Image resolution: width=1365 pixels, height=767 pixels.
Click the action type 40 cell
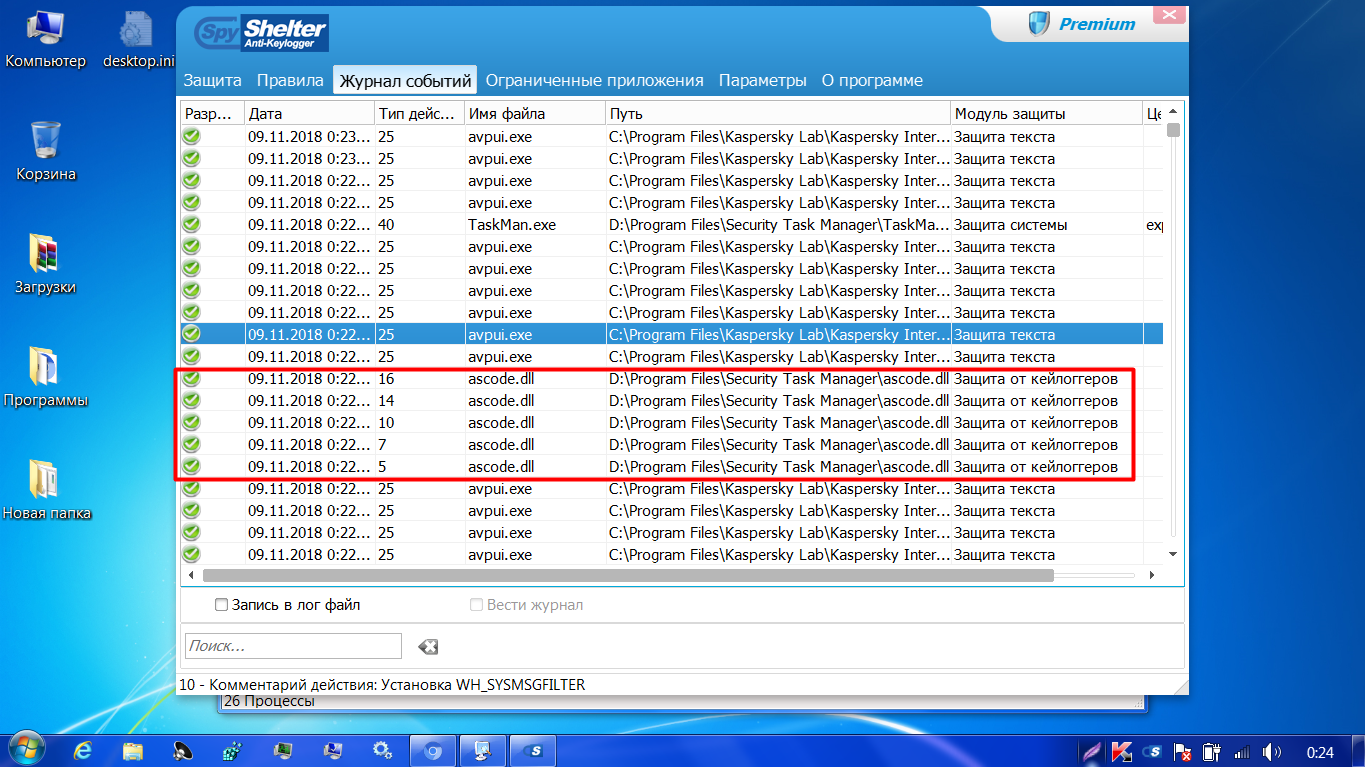coord(419,225)
